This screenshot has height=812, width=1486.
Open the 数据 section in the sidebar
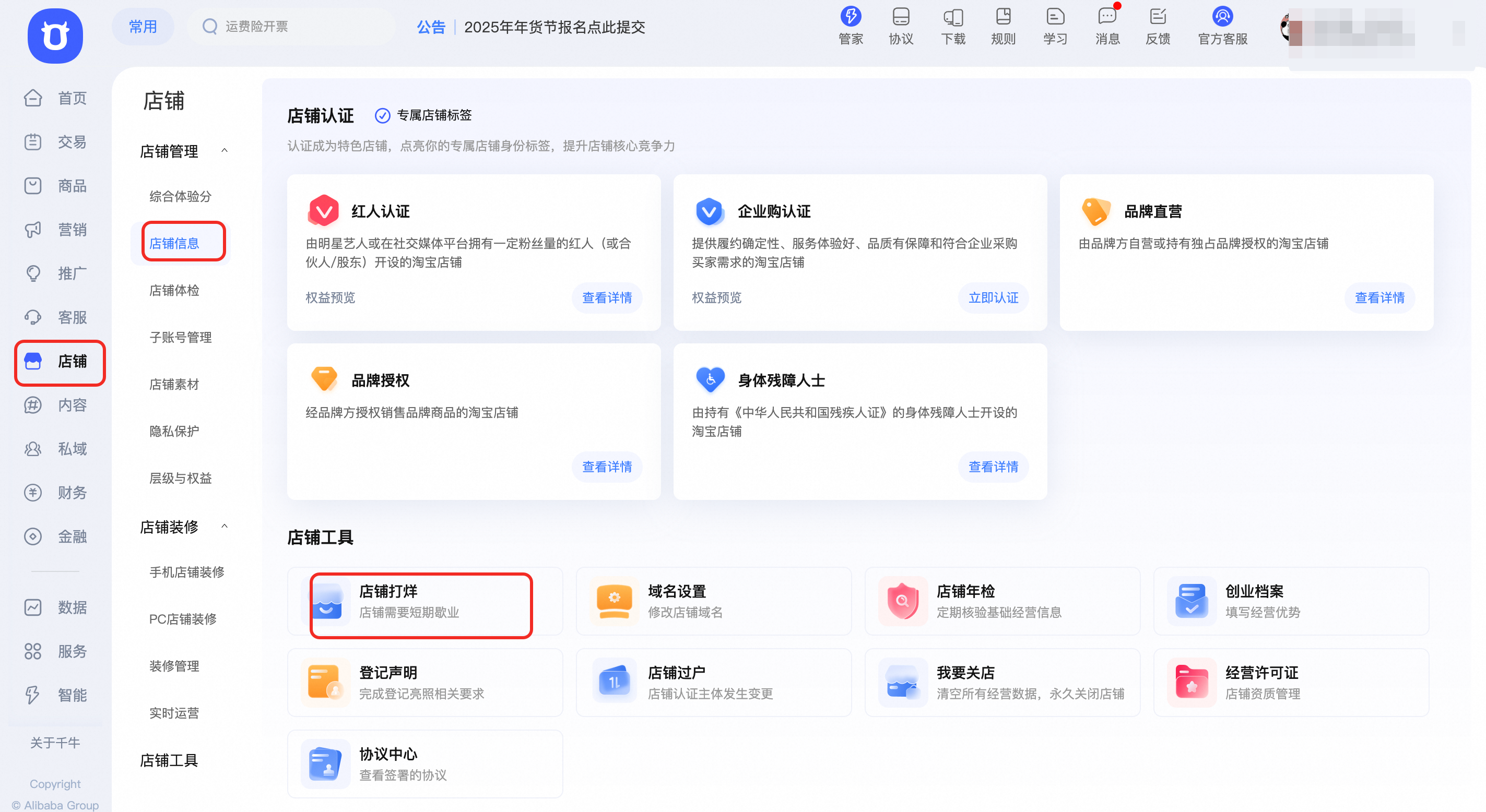(55, 607)
